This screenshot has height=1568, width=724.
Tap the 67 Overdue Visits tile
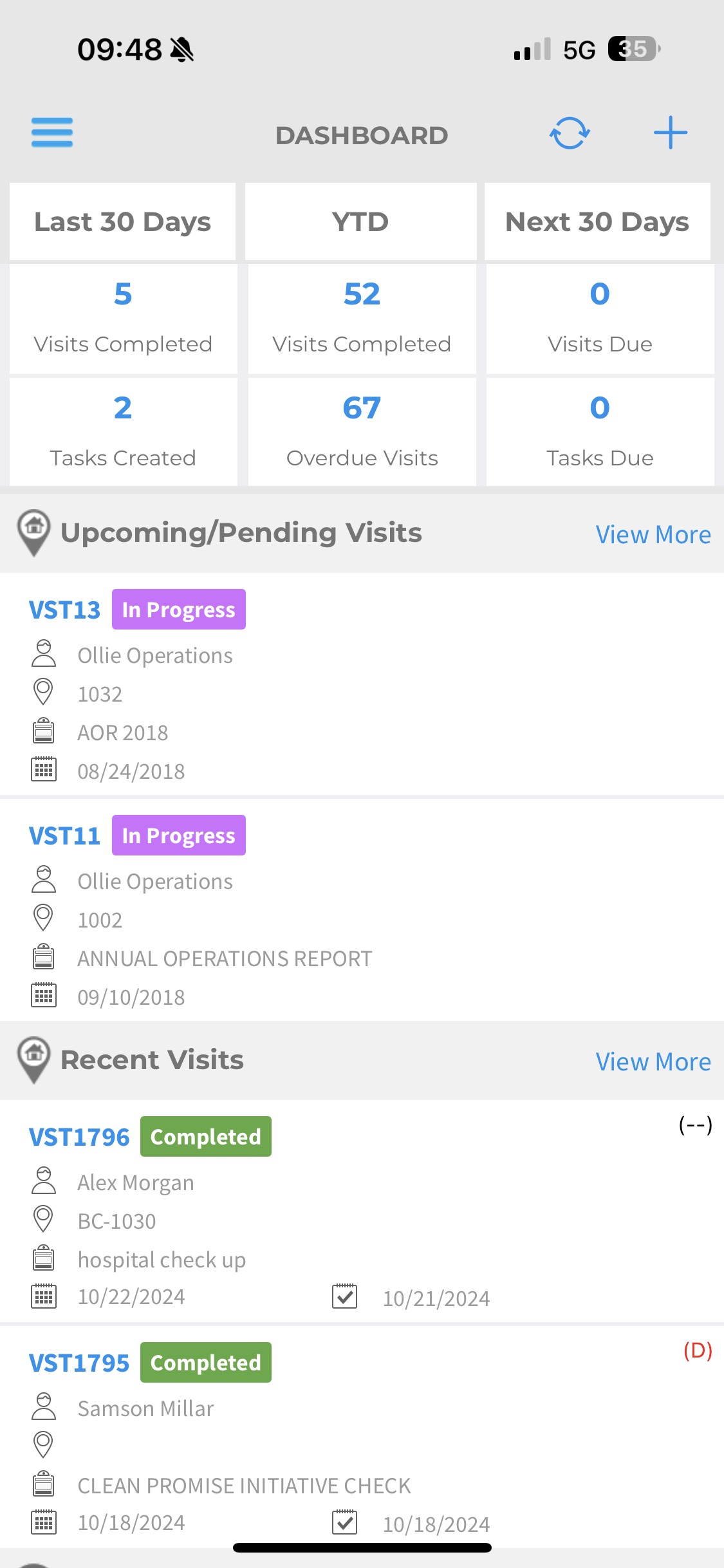point(362,431)
